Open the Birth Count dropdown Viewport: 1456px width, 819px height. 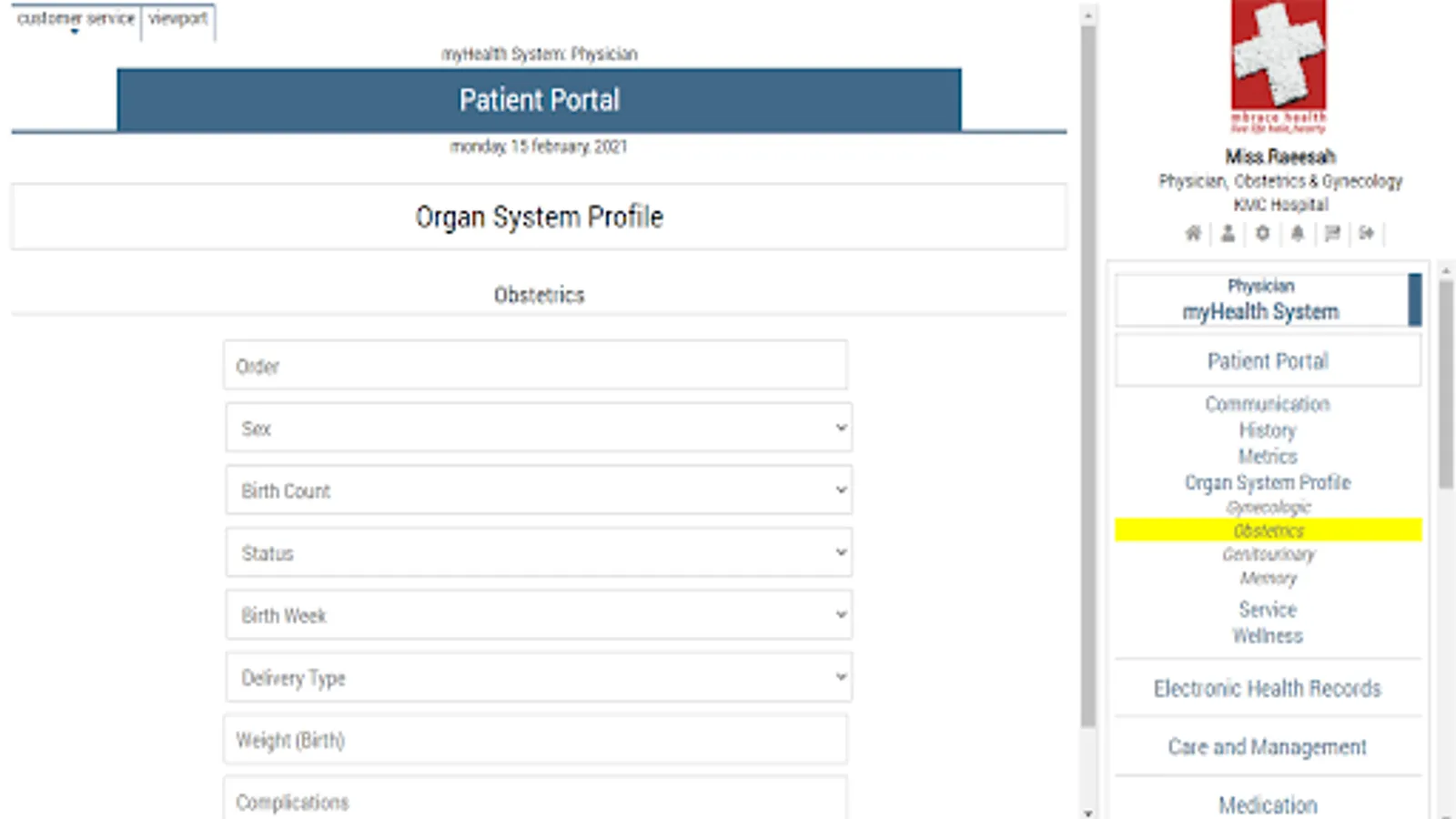point(539,490)
